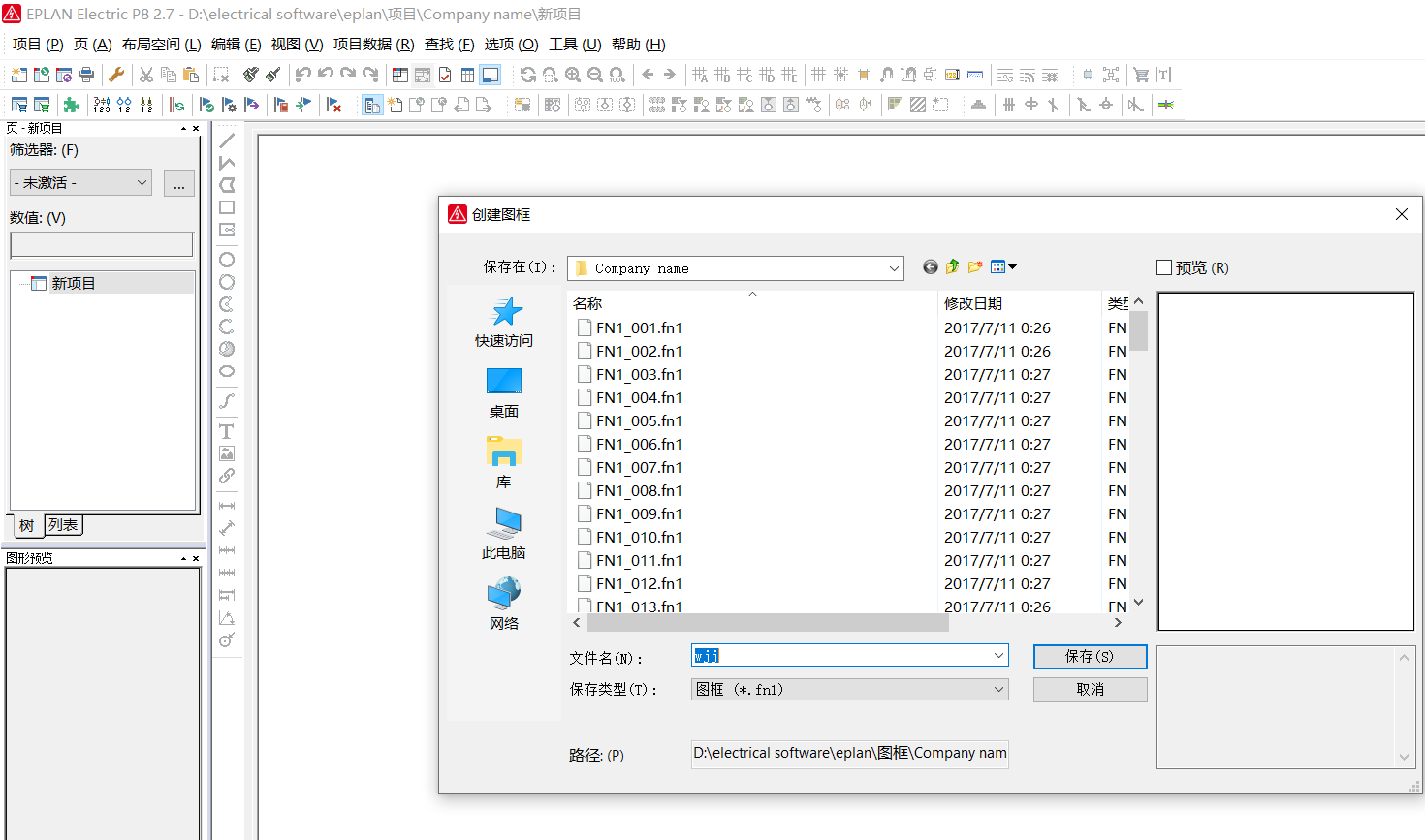Click the green puzzle piece add-on icon

click(71, 105)
